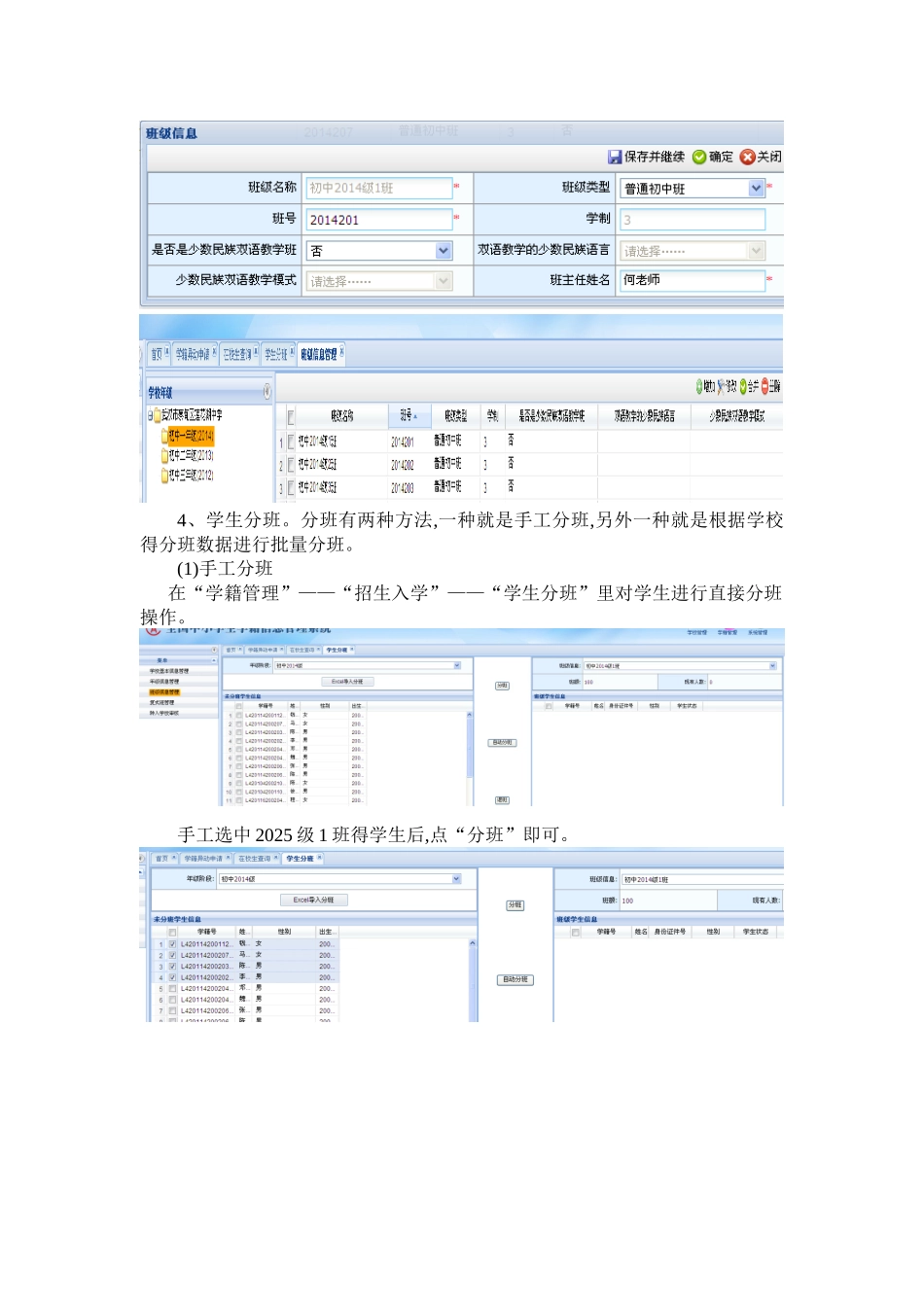Tick the checkbox of class row 2014203

290,487
